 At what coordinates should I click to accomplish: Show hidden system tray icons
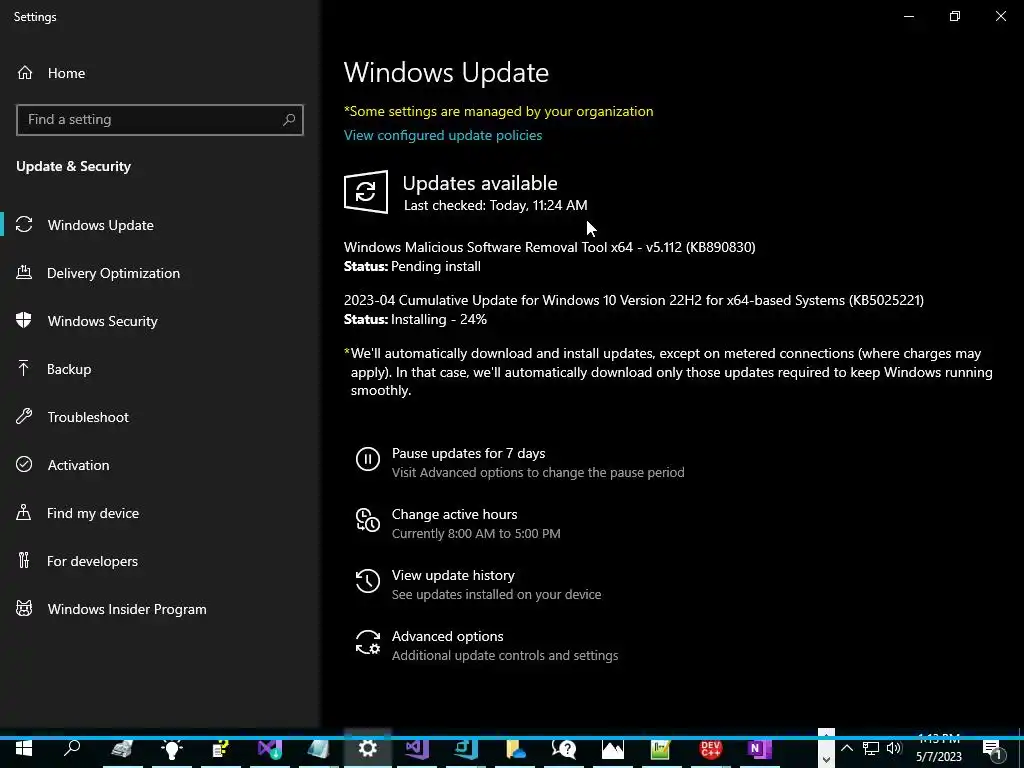click(x=846, y=748)
